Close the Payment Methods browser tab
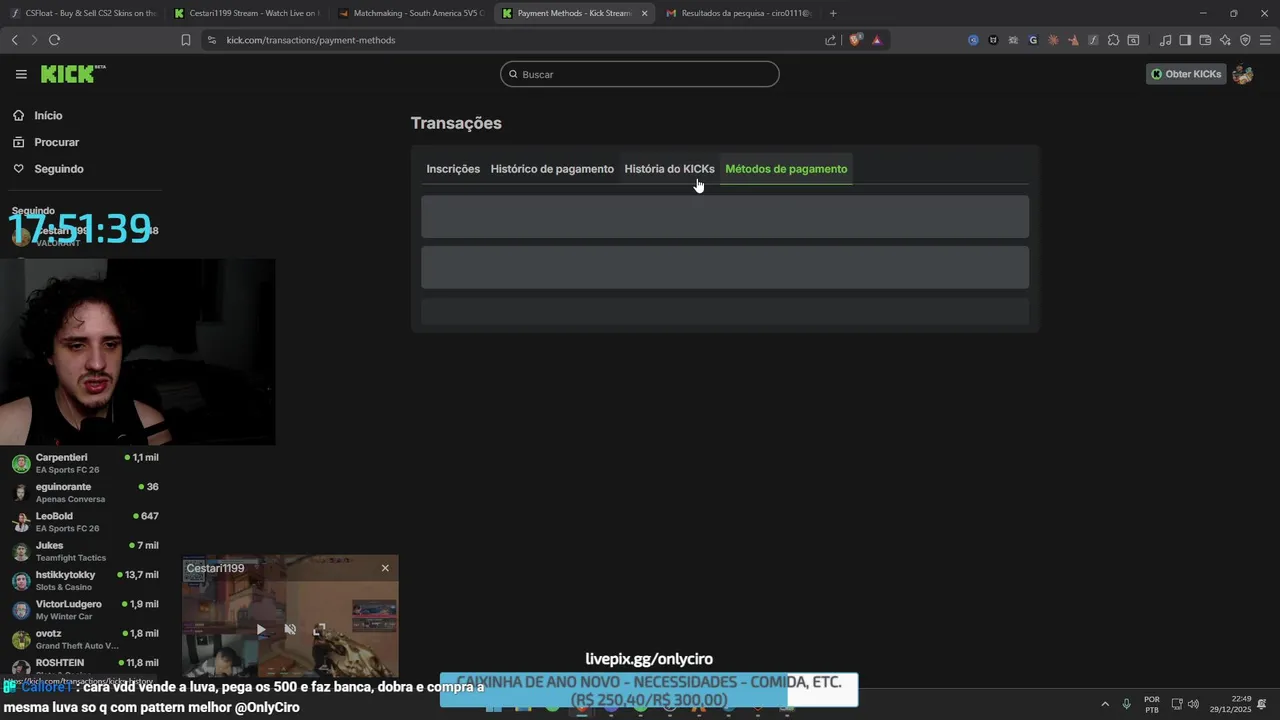1280x720 pixels. tap(644, 13)
